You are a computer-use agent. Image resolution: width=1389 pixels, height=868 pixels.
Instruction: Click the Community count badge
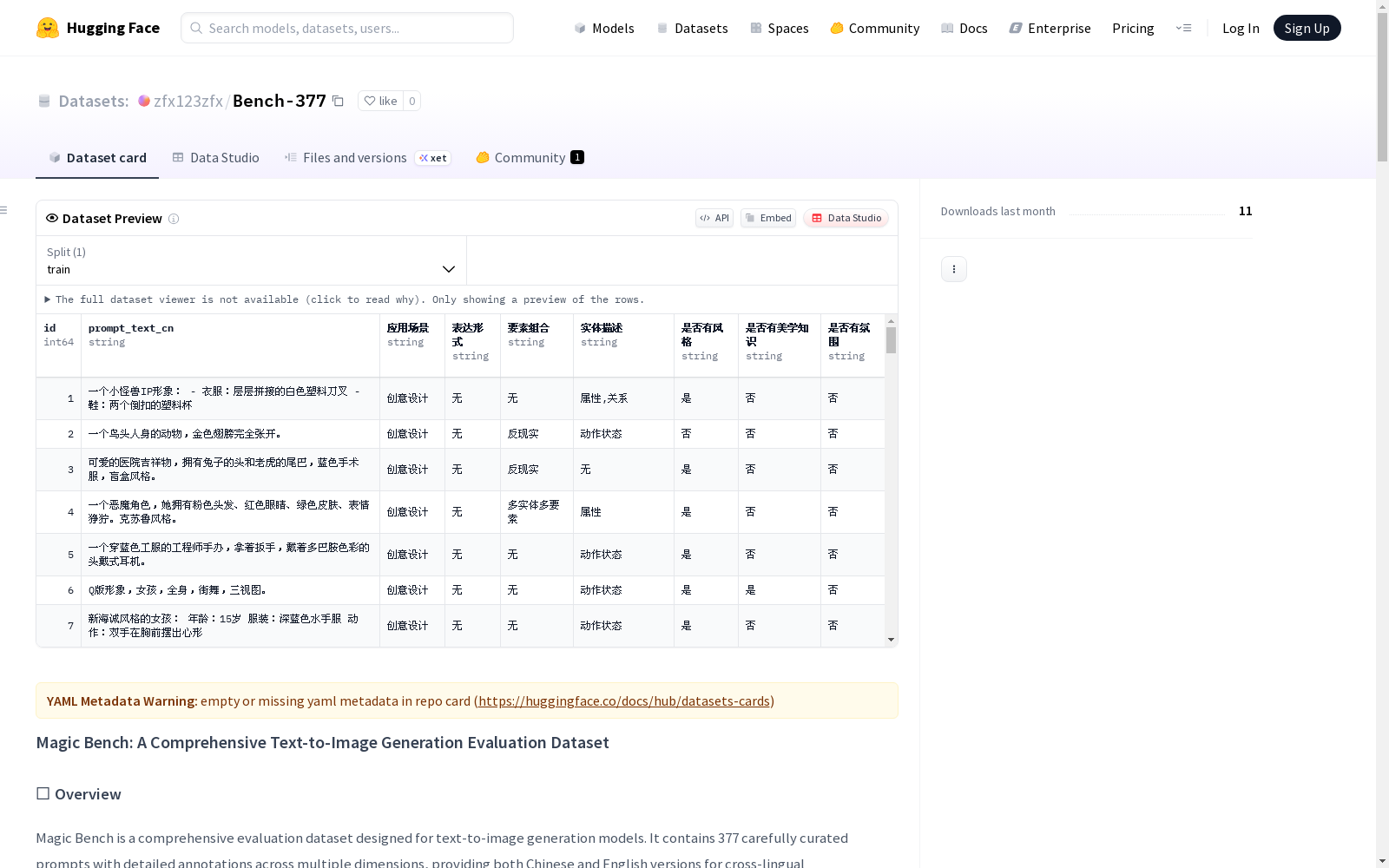coord(577,157)
